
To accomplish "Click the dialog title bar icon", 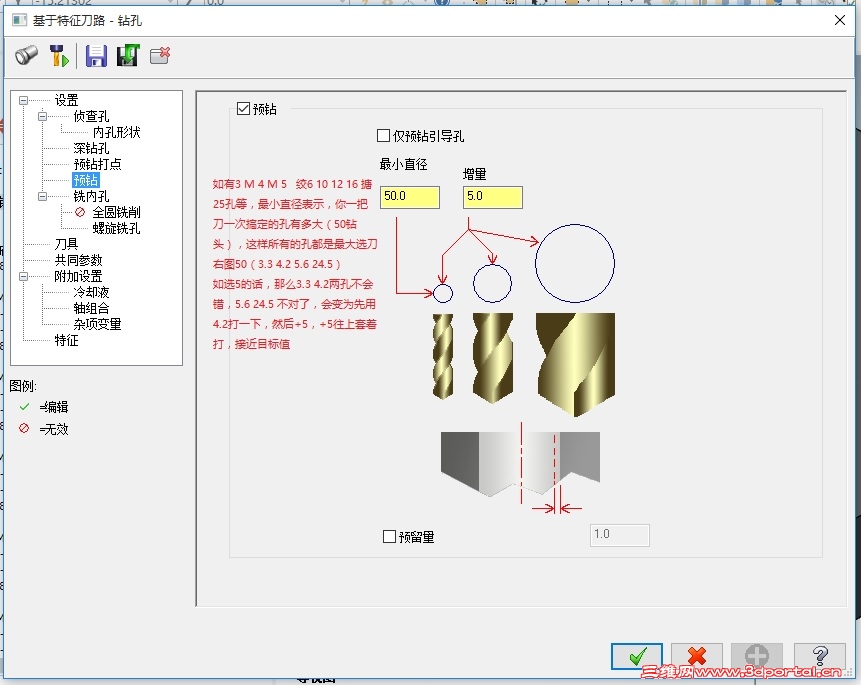I will tap(19, 20).
